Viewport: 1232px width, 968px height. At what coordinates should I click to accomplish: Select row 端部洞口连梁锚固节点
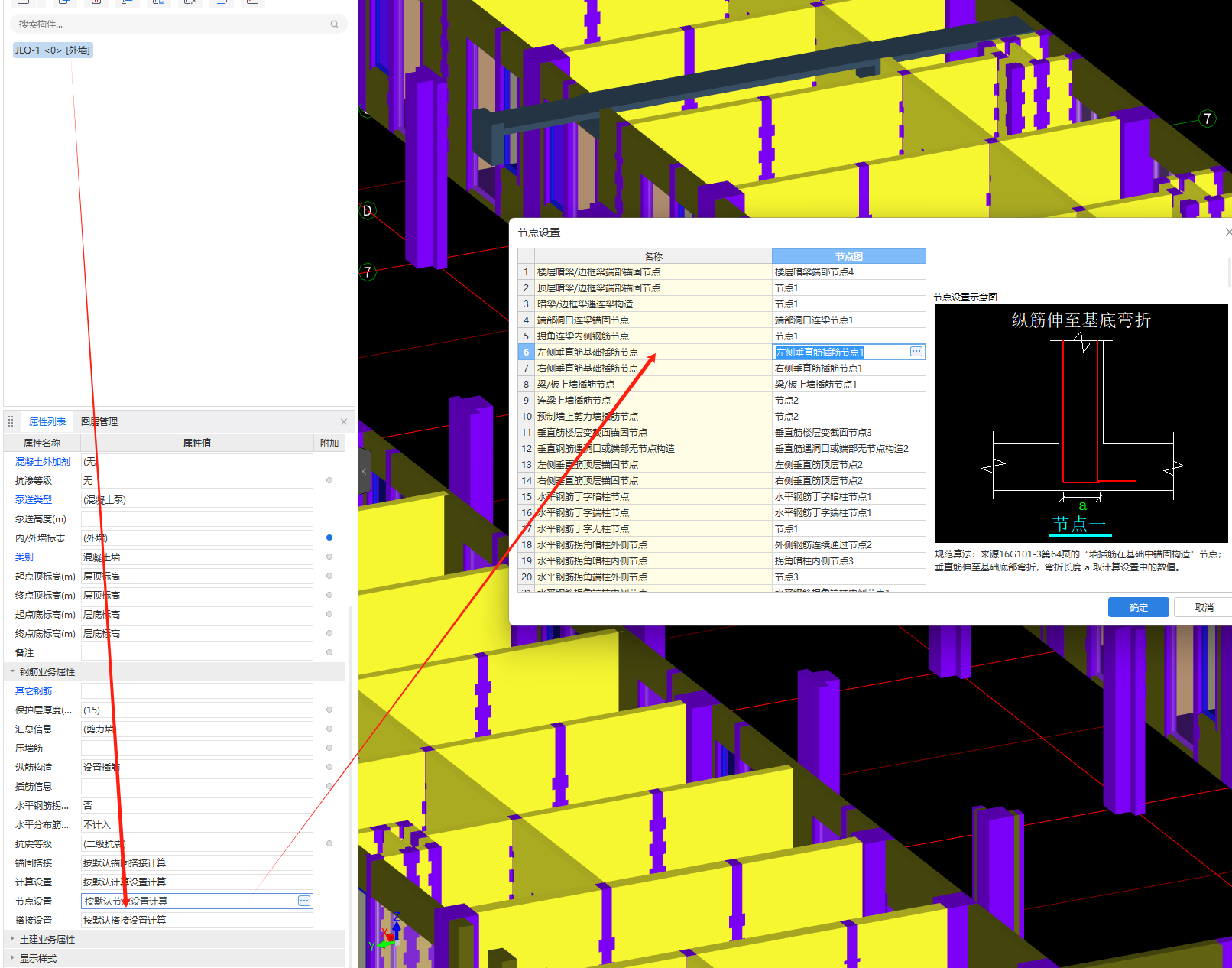click(x=653, y=320)
